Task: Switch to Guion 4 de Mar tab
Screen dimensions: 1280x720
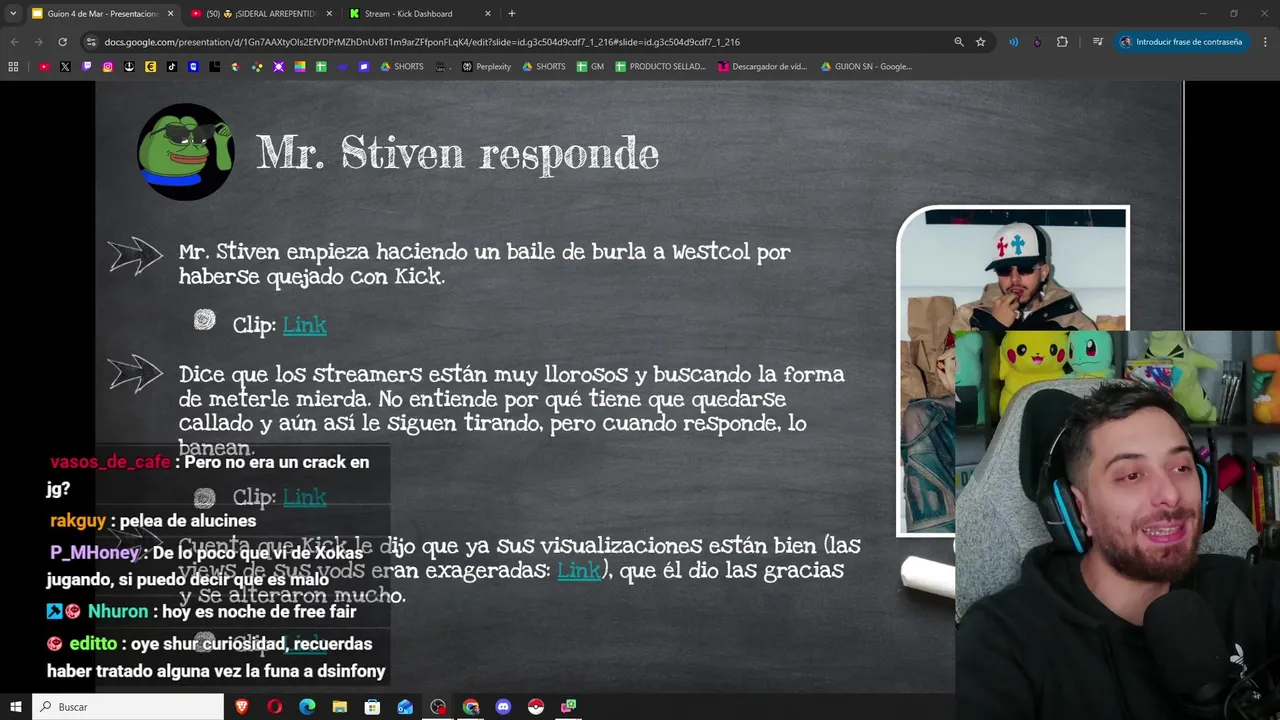Action: [101, 14]
